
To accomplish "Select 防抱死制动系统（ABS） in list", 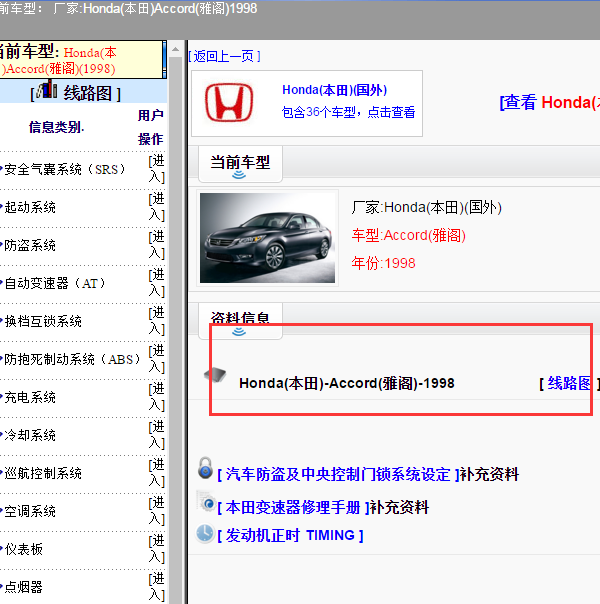I will [72, 359].
